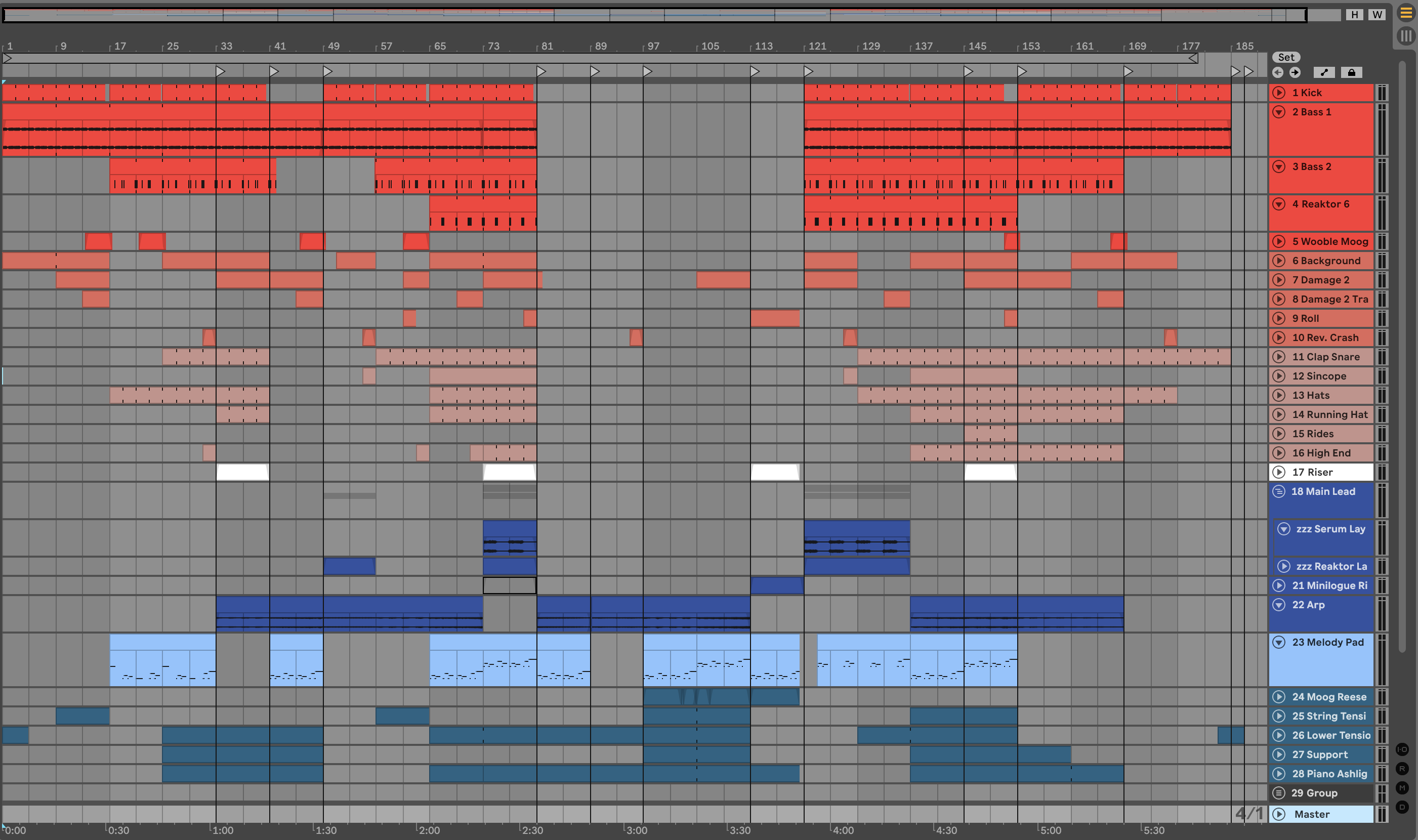Unfold the 18 Main Lead group track
The image size is (1418, 840).
(1279, 491)
